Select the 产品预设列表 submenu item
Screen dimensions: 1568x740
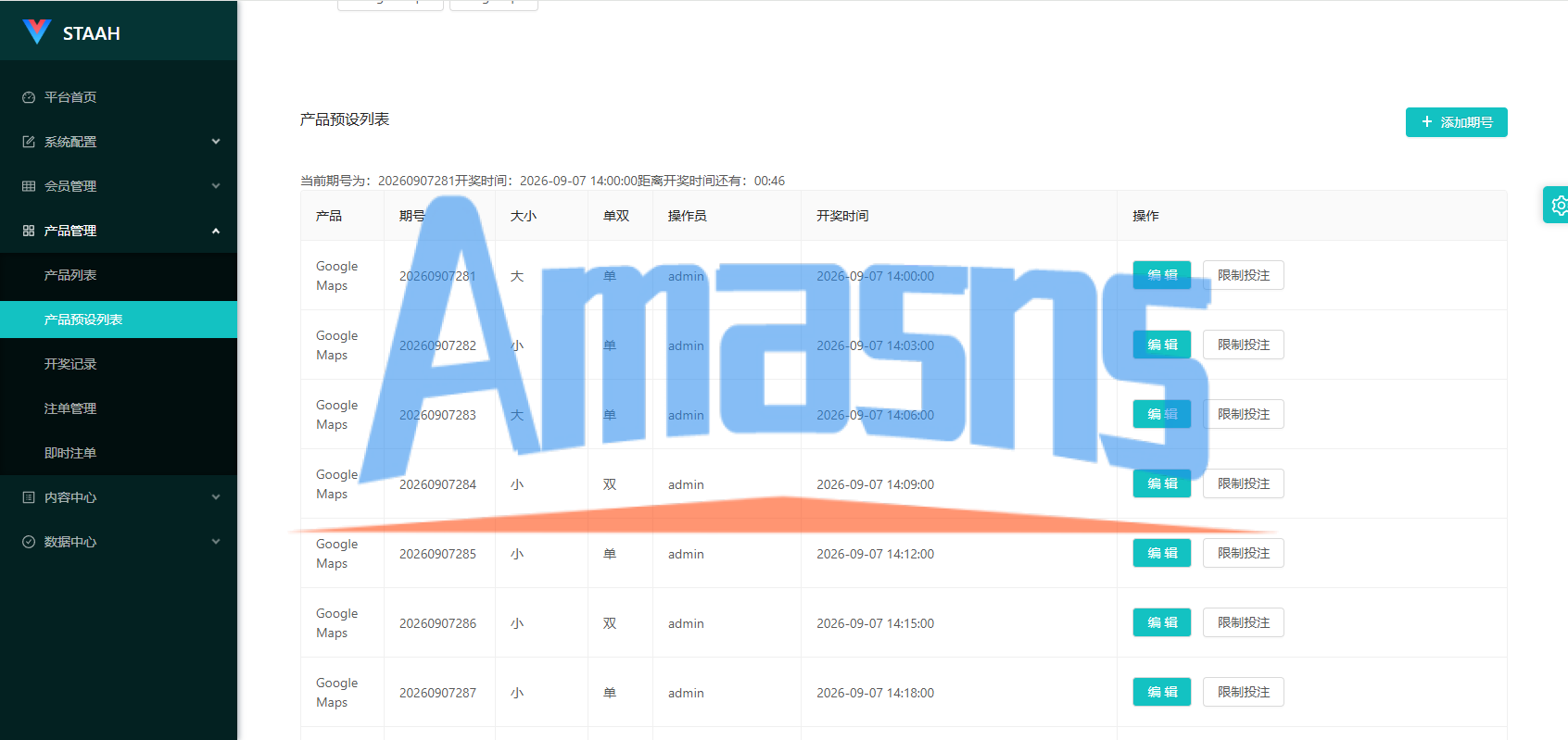(x=119, y=320)
